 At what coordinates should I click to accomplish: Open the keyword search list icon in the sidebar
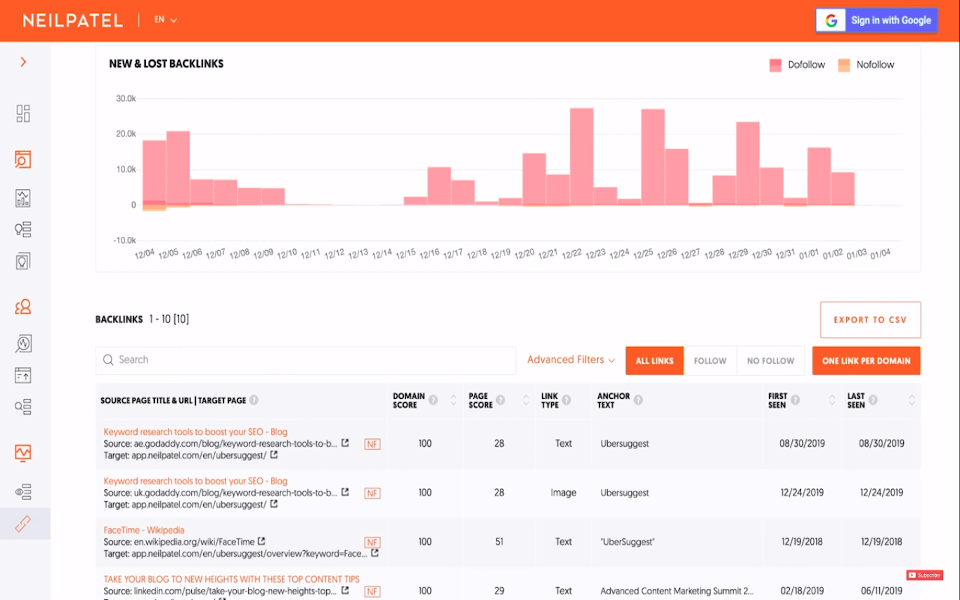(x=23, y=407)
